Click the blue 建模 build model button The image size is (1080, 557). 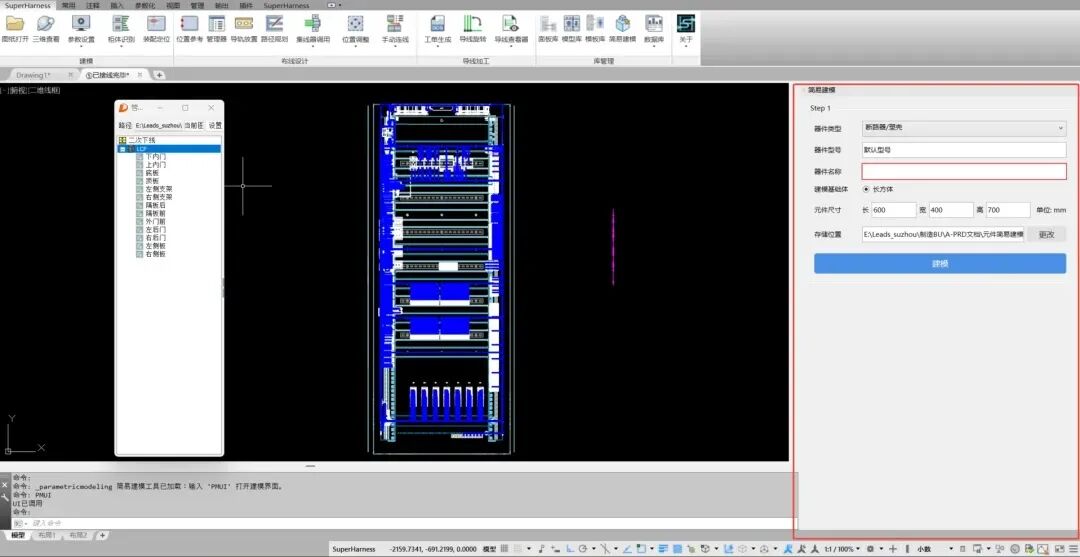[x=939, y=263]
